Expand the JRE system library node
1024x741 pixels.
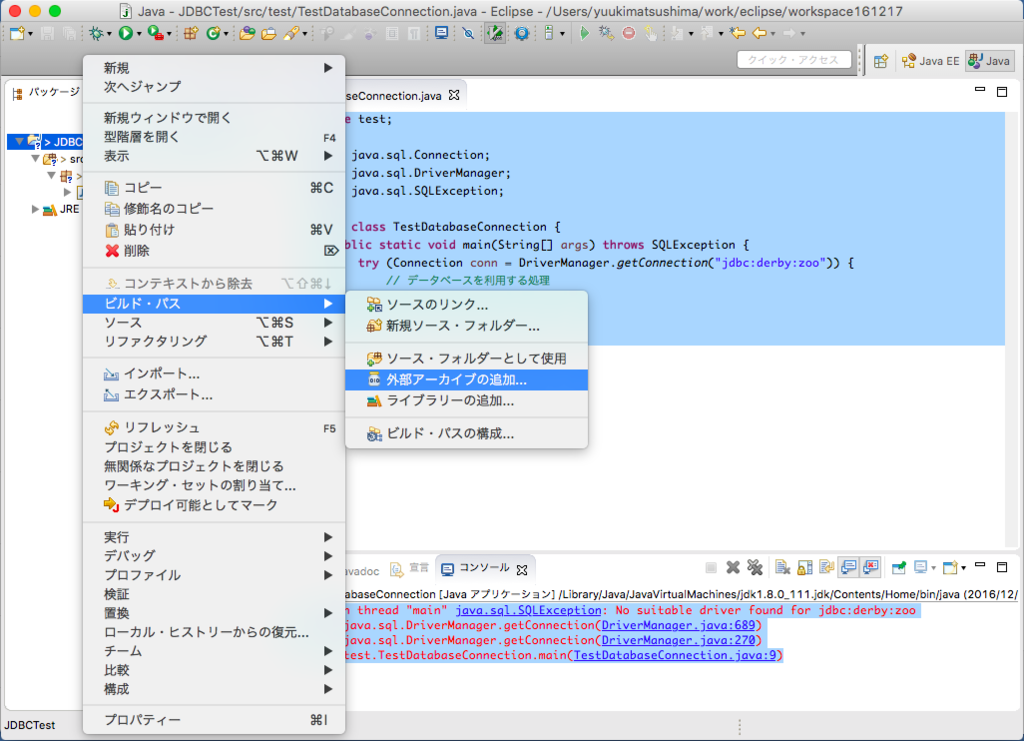[35, 210]
